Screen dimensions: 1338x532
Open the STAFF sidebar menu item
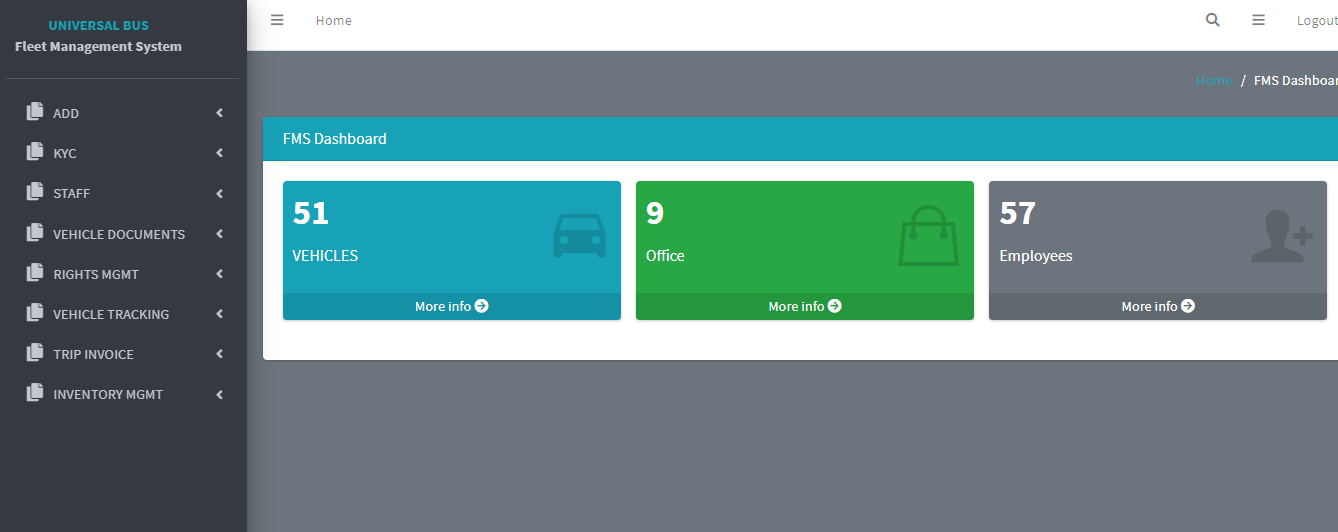[123, 193]
